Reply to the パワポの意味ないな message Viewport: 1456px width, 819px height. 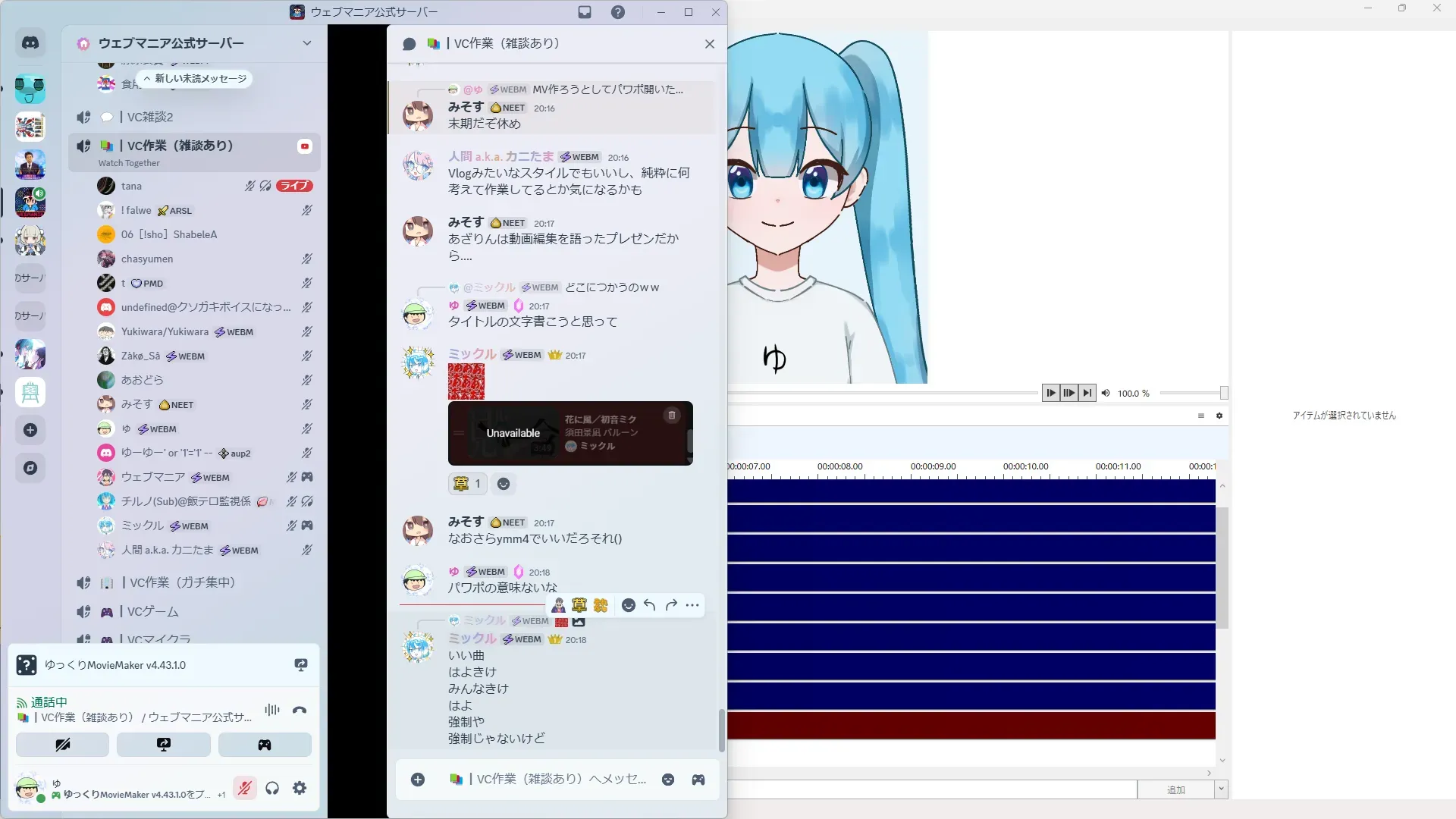(x=650, y=605)
